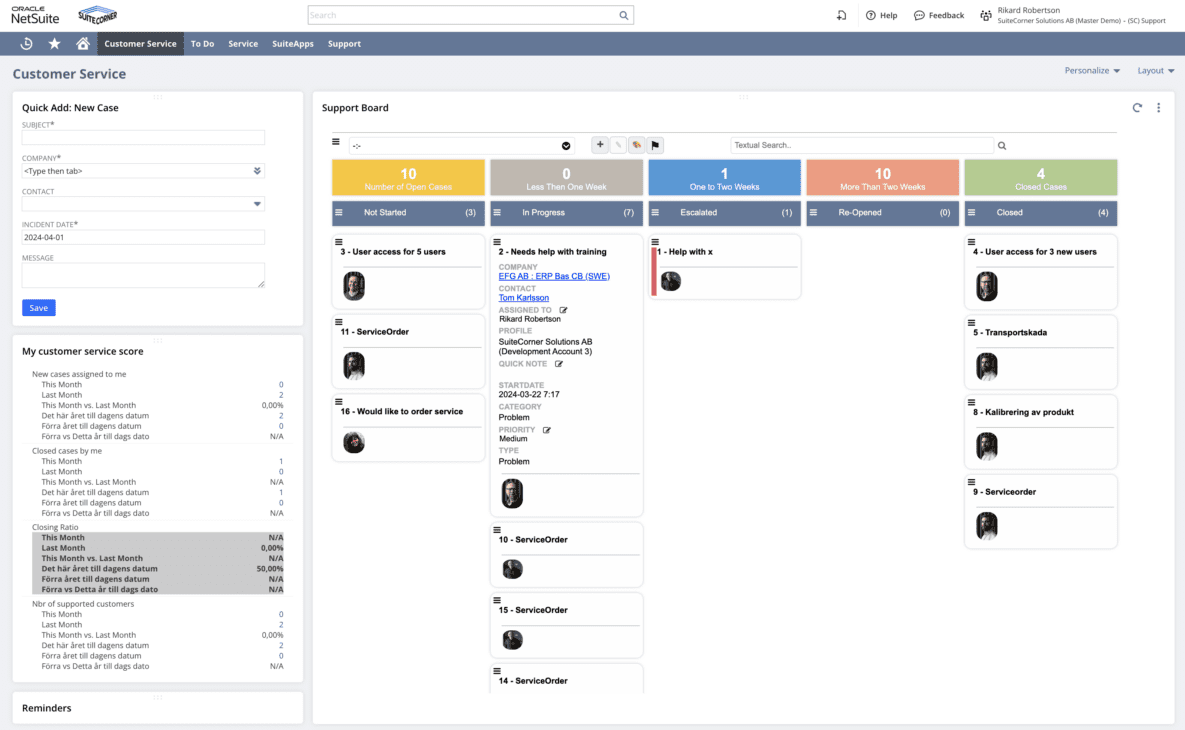
Task: Open card menu for 3 - User access
Action: [339, 242]
